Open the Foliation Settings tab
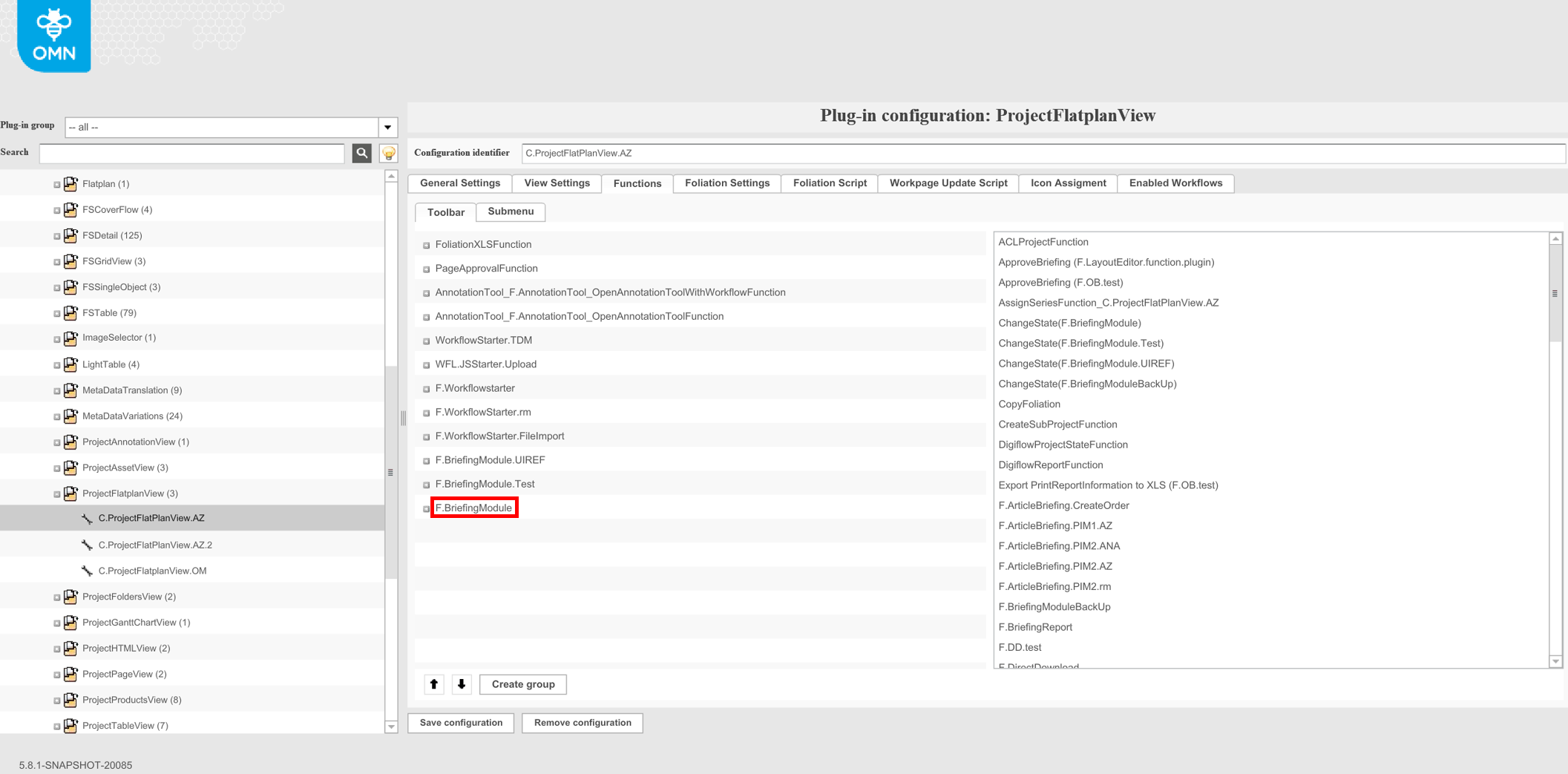Screen dimensions: 1568x774 coord(727,183)
